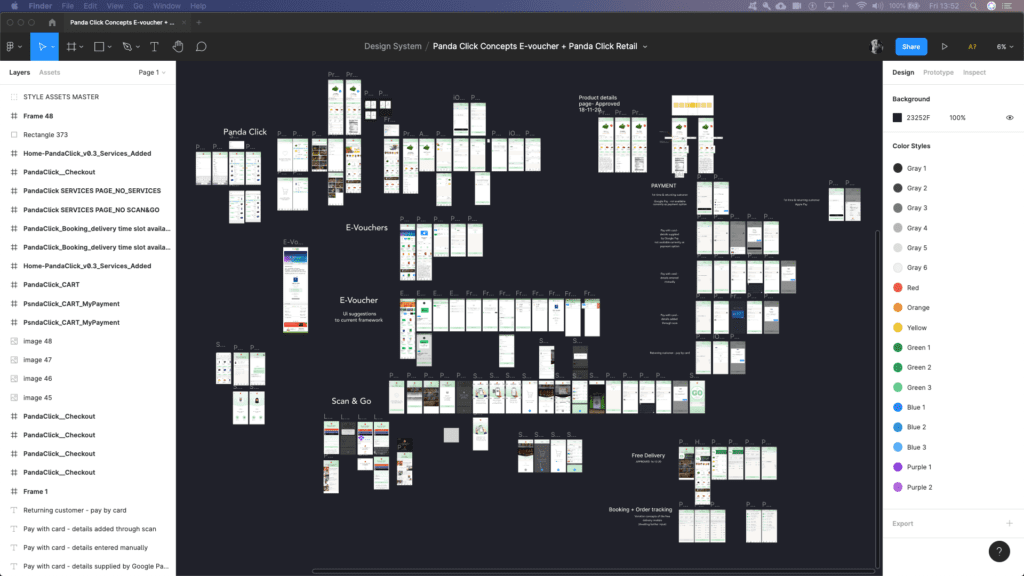Select the Comment tool

[x=201, y=46]
